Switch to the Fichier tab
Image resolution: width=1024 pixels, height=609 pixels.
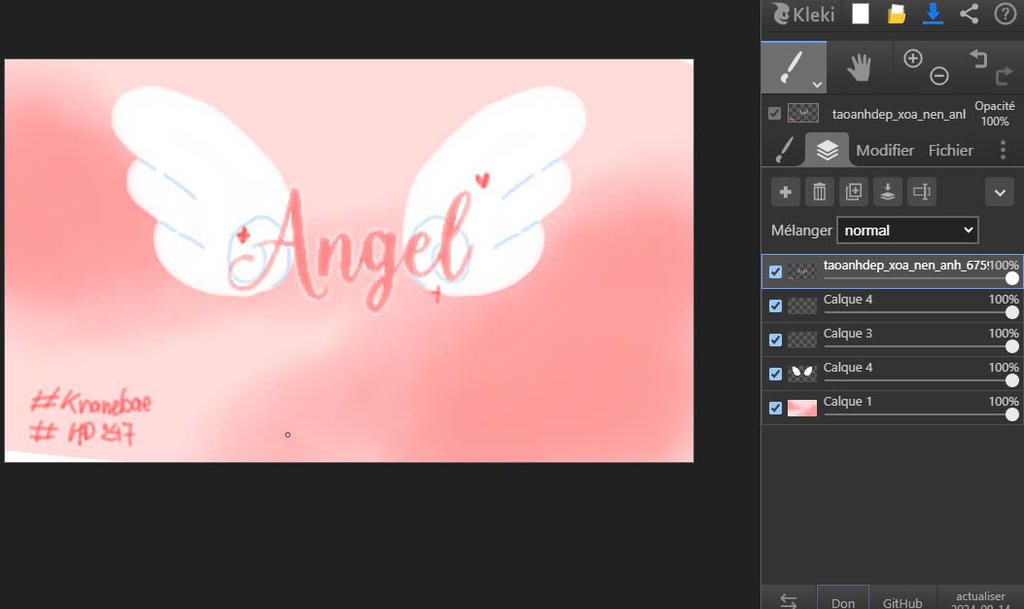coord(950,150)
